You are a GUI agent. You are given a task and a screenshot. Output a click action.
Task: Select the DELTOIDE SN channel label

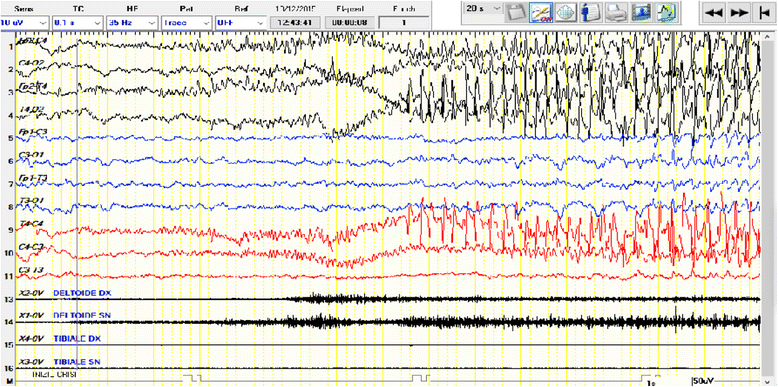[x=82, y=316]
